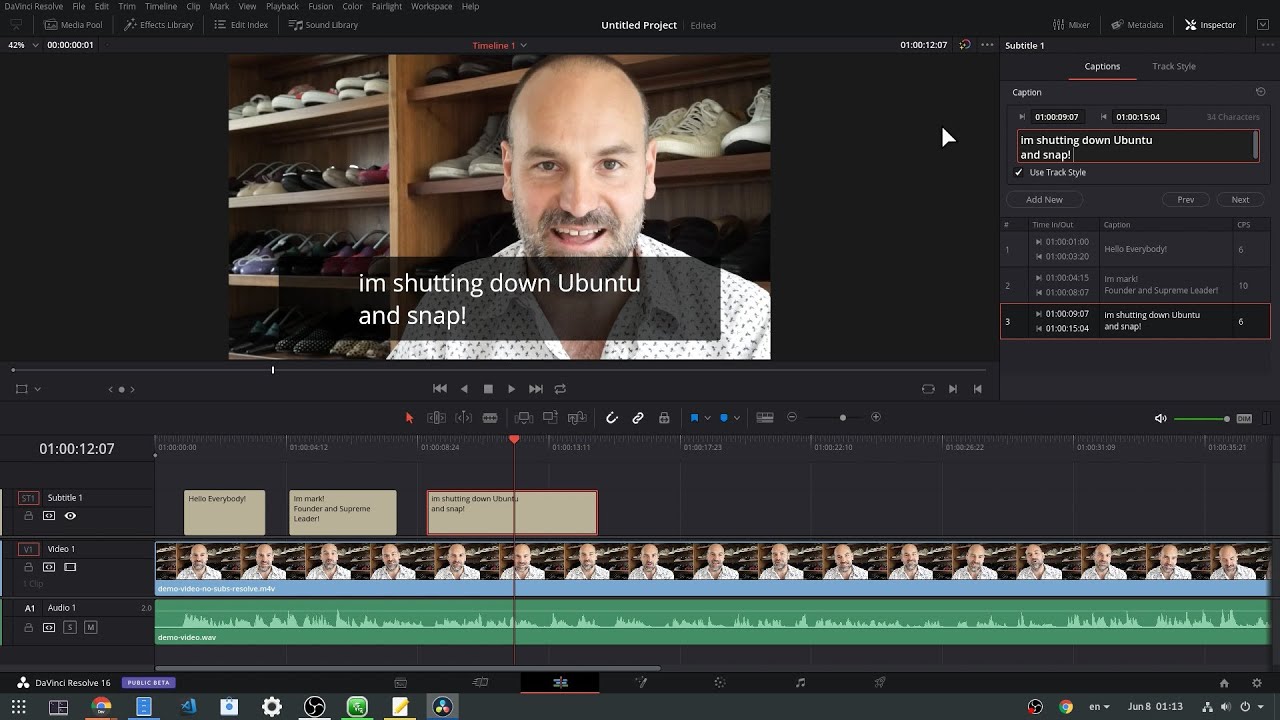Activate the Trim Edit mode tool

[x=437, y=418]
